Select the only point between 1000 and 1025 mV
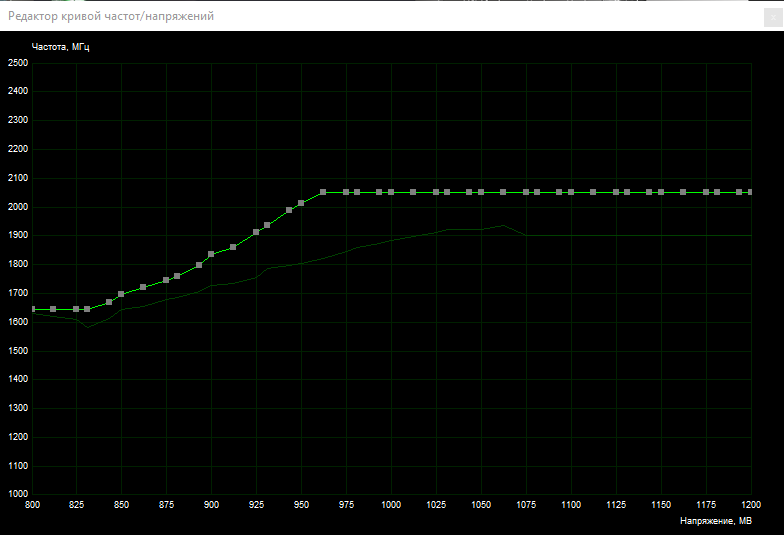The width and height of the screenshot is (784, 535). tap(413, 192)
